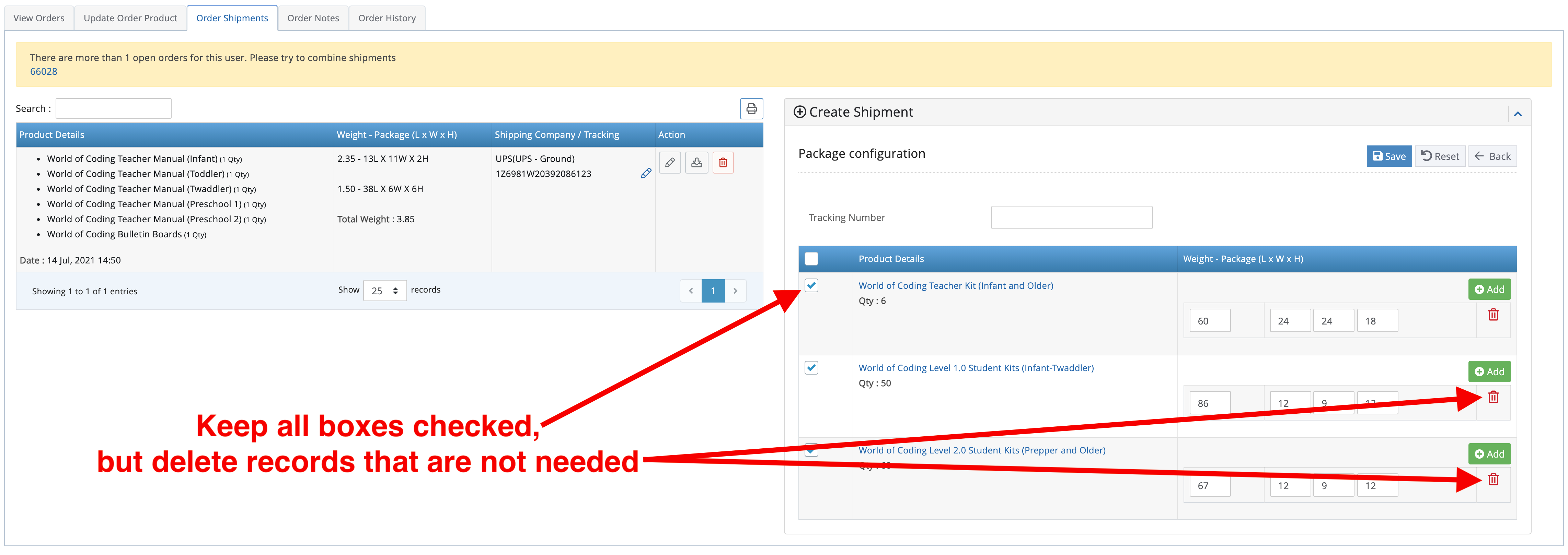
Task: Click the download icon in Action column
Action: [x=696, y=163]
